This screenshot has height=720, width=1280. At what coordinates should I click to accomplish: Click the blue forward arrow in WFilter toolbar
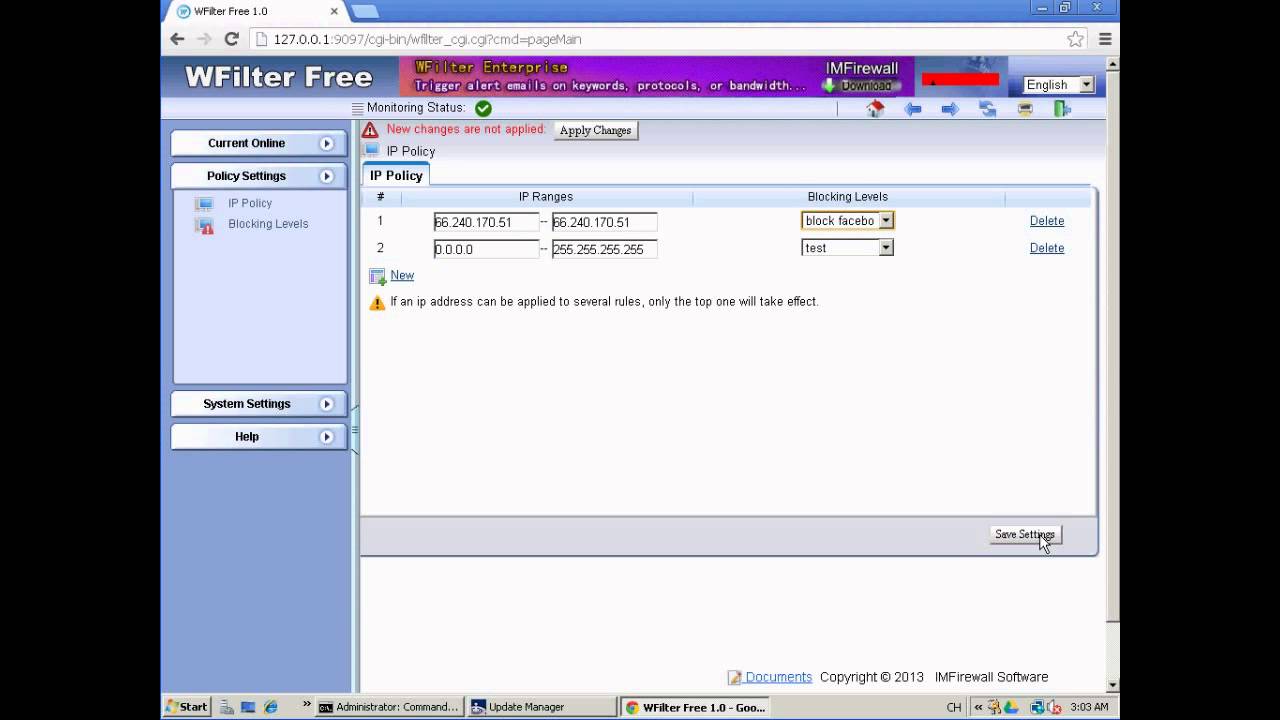tap(950, 109)
